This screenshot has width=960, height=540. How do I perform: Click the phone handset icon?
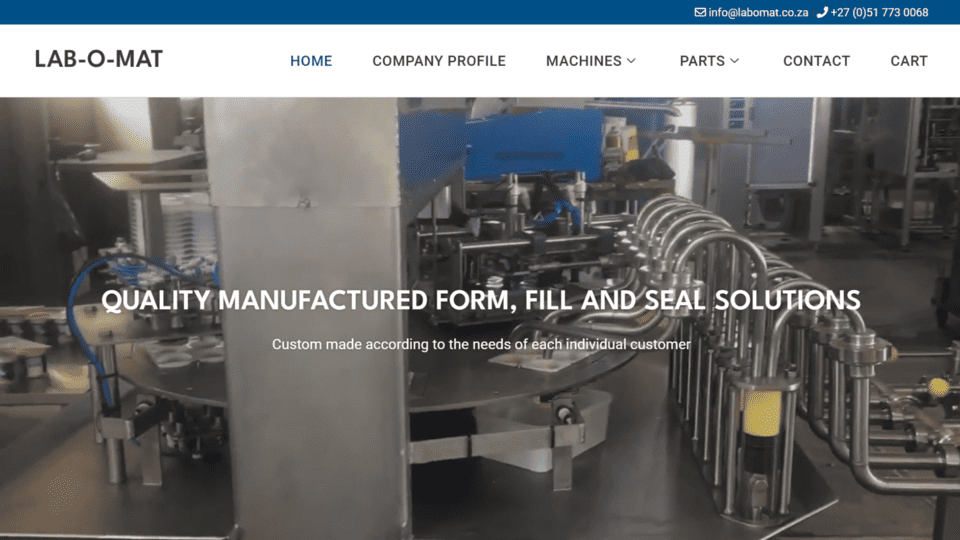(822, 12)
